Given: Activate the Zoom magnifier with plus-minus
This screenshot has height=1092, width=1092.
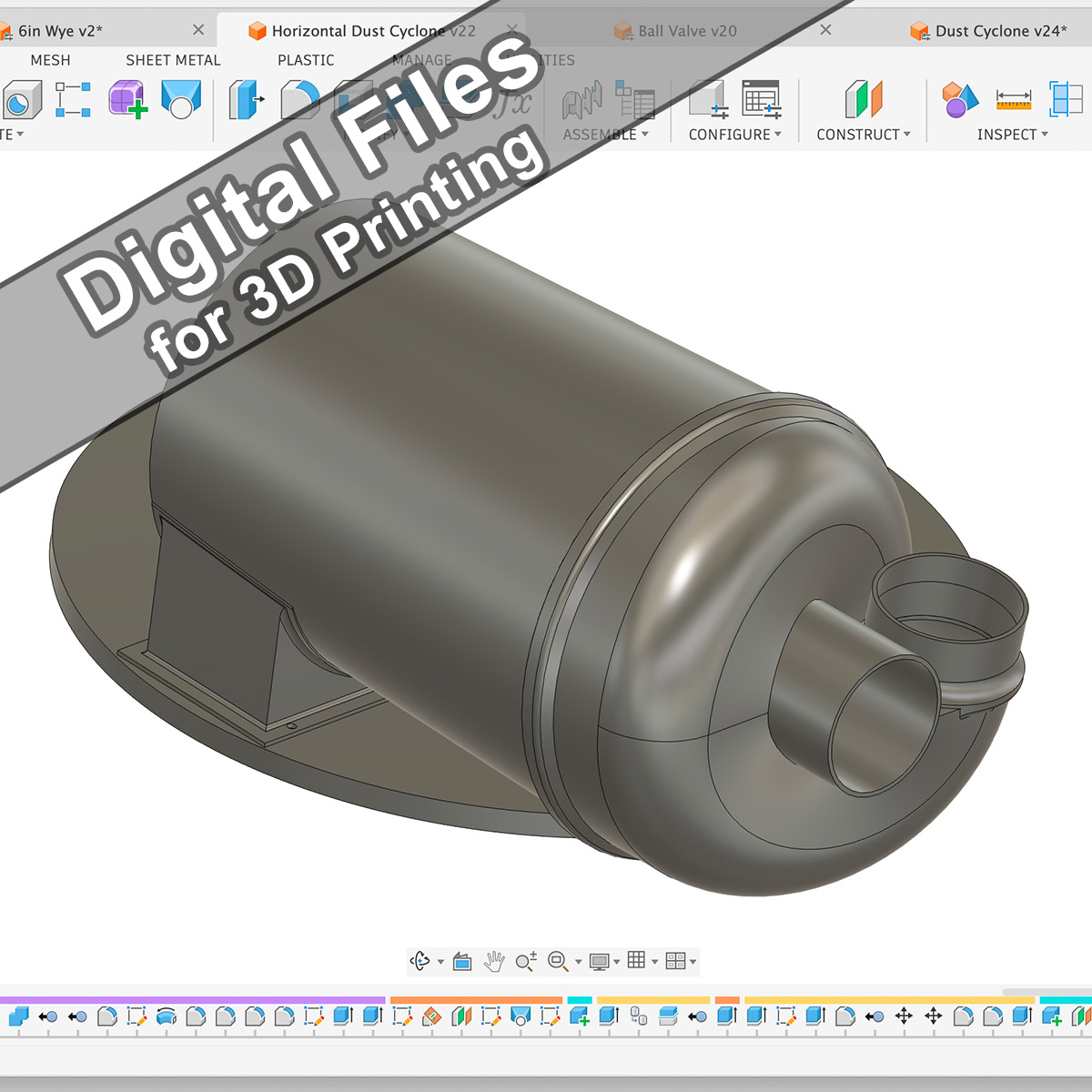Looking at the screenshot, I should 526,961.
